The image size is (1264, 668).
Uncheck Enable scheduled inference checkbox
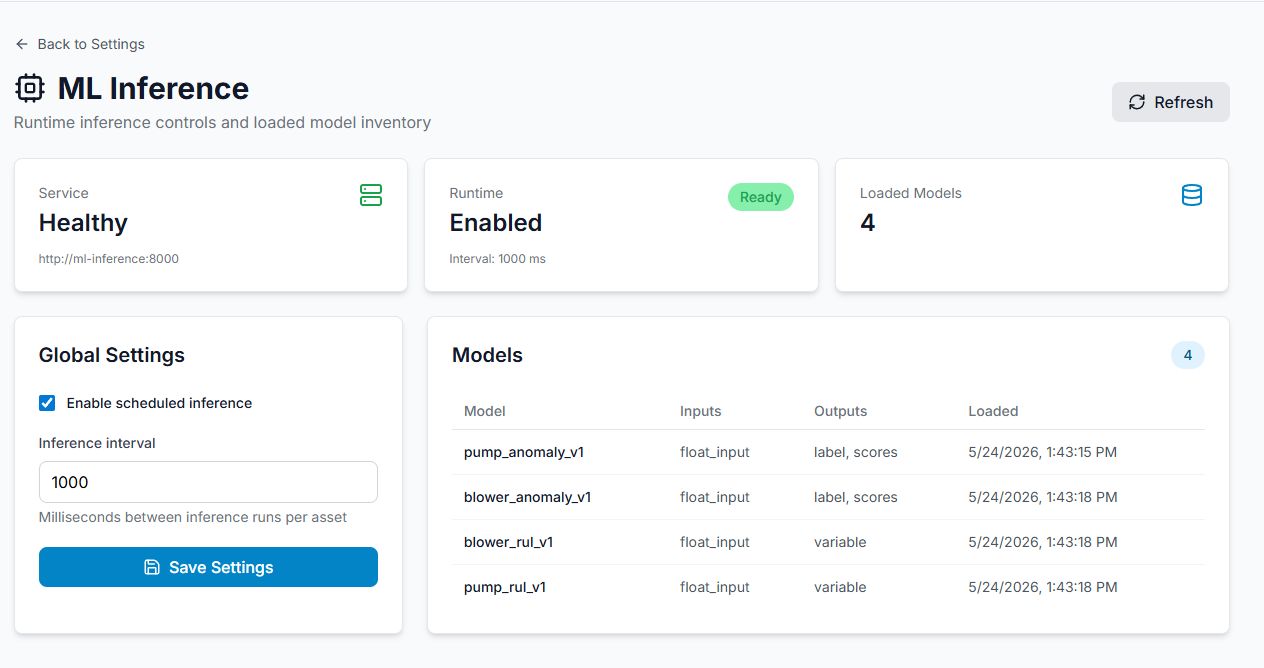click(47, 403)
